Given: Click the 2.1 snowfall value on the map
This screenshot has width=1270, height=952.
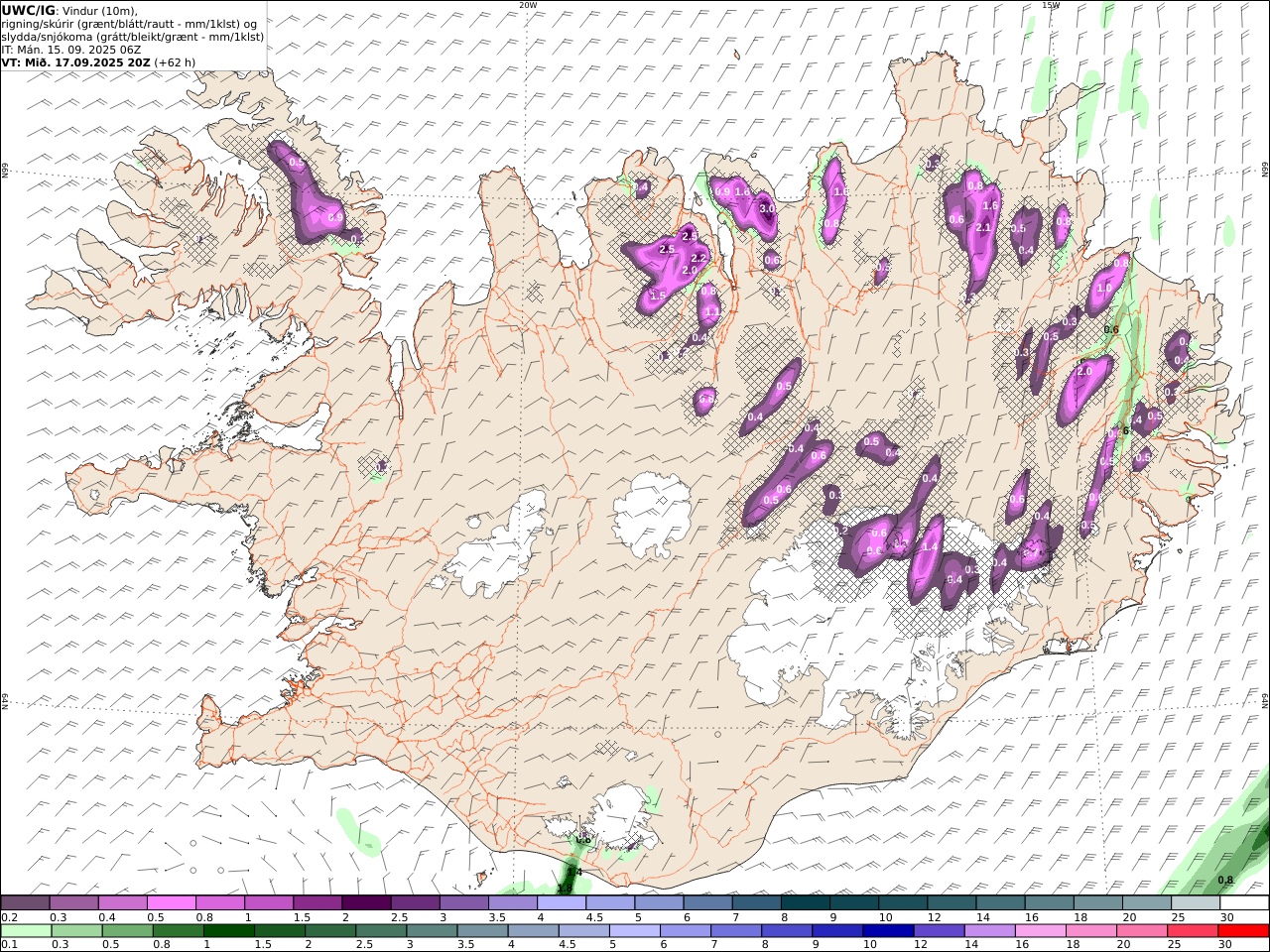Looking at the screenshot, I should [x=983, y=227].
